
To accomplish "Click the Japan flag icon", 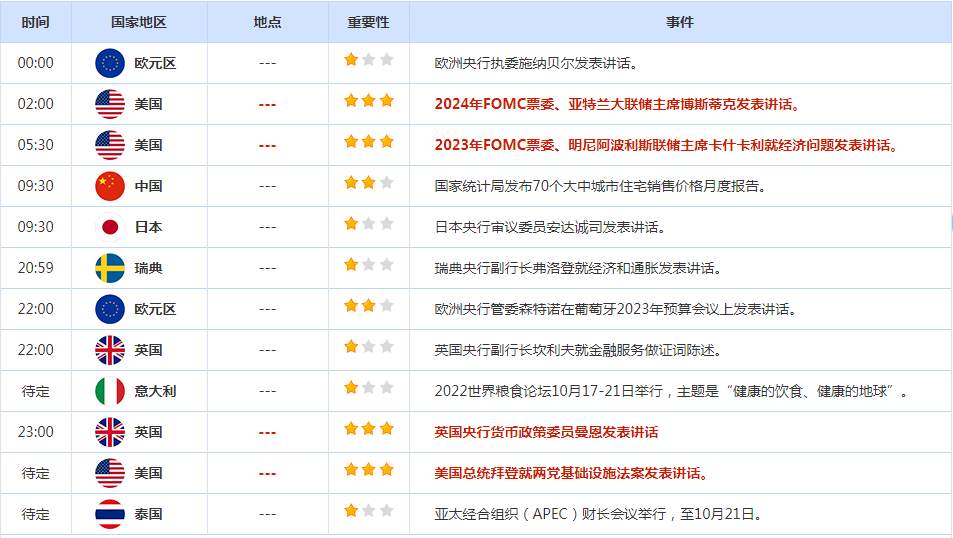I will pyautogui.click(x=110, y=227).
